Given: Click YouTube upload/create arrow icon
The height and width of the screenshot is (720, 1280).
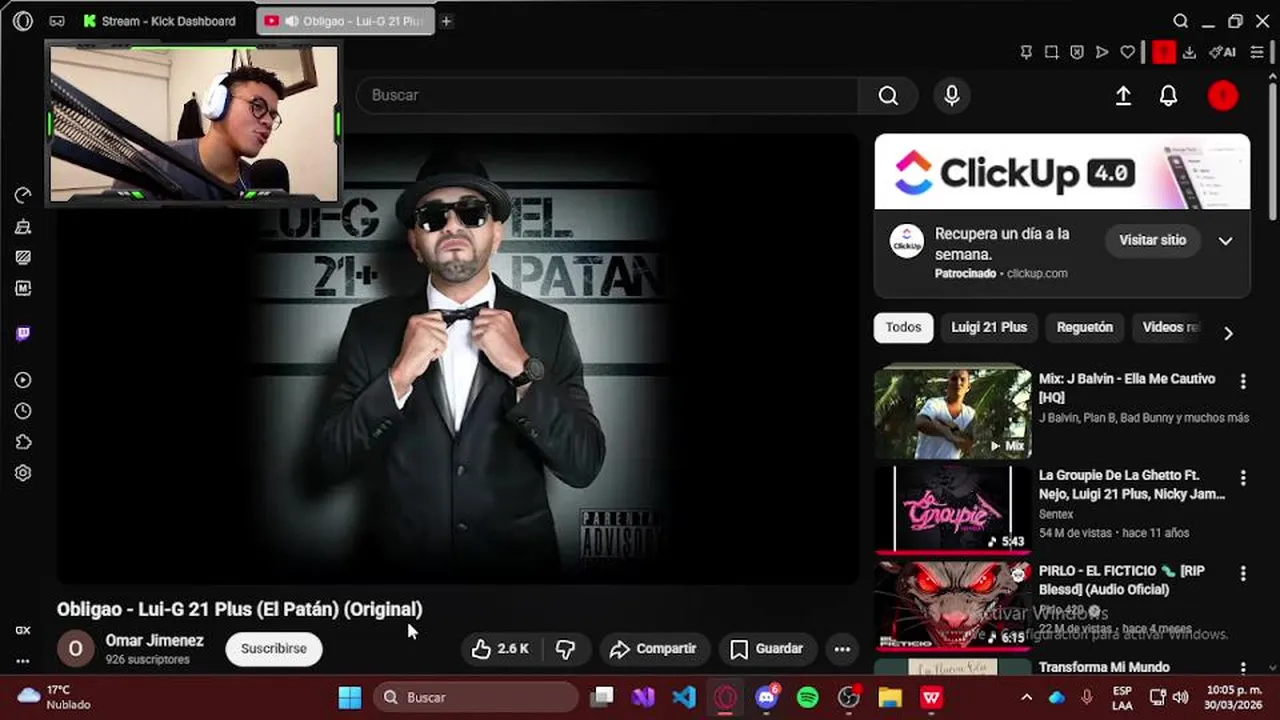Looking at the screenshot, I should pos(1123,95).
